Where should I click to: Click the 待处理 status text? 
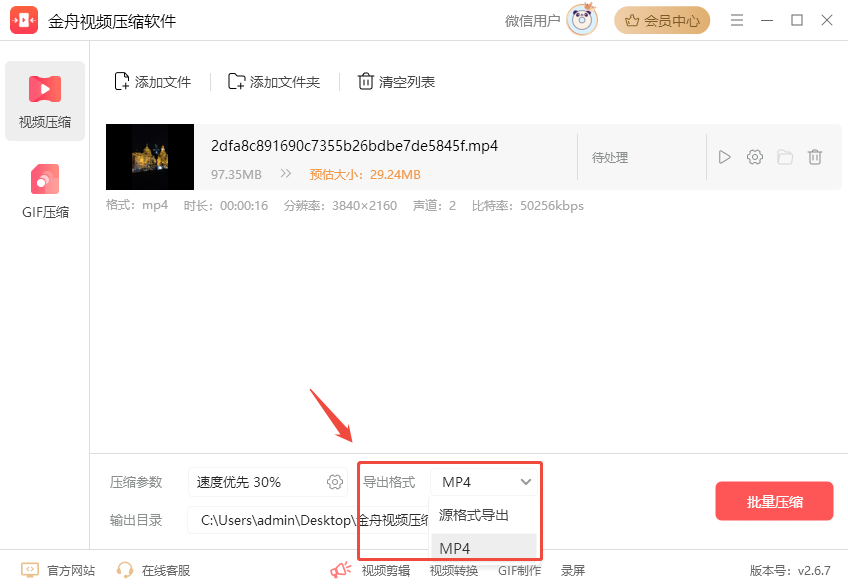pyautogui.click(x=610, y=157)
